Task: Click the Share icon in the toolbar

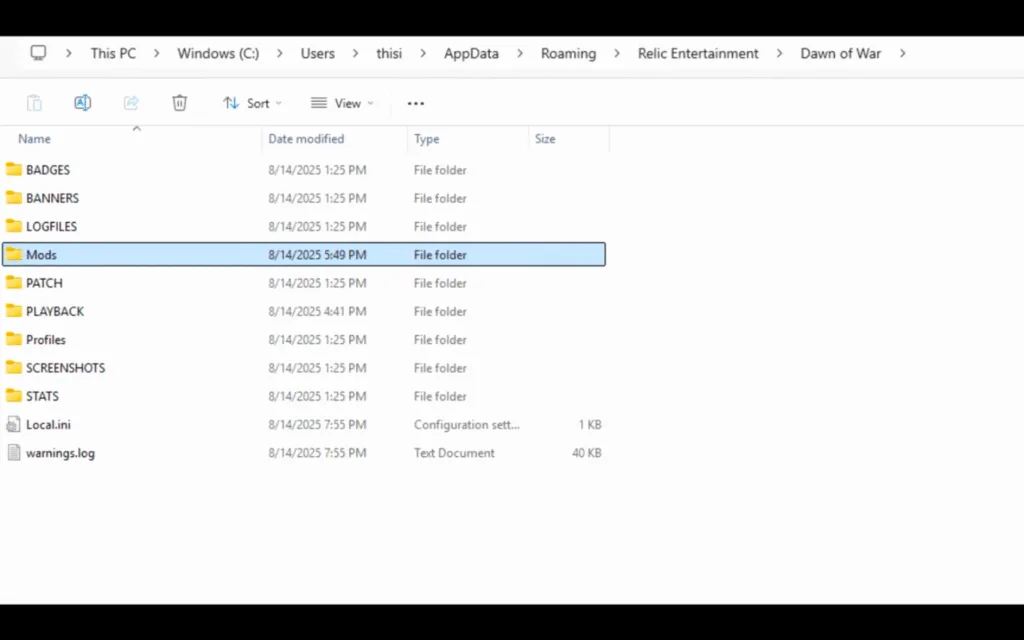Action: (x=130, y=102)
